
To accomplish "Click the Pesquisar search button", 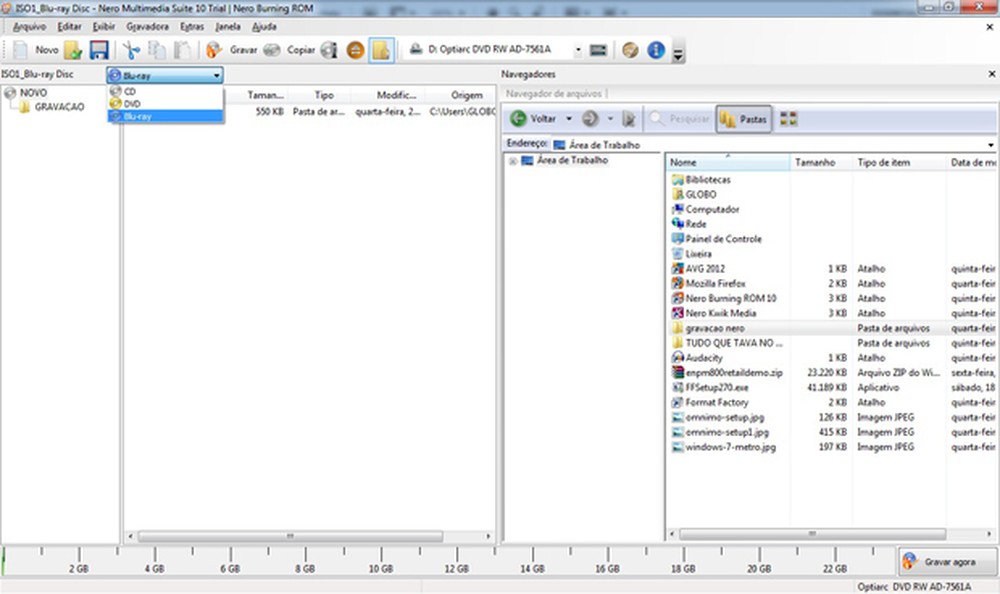I will [679, 119].
